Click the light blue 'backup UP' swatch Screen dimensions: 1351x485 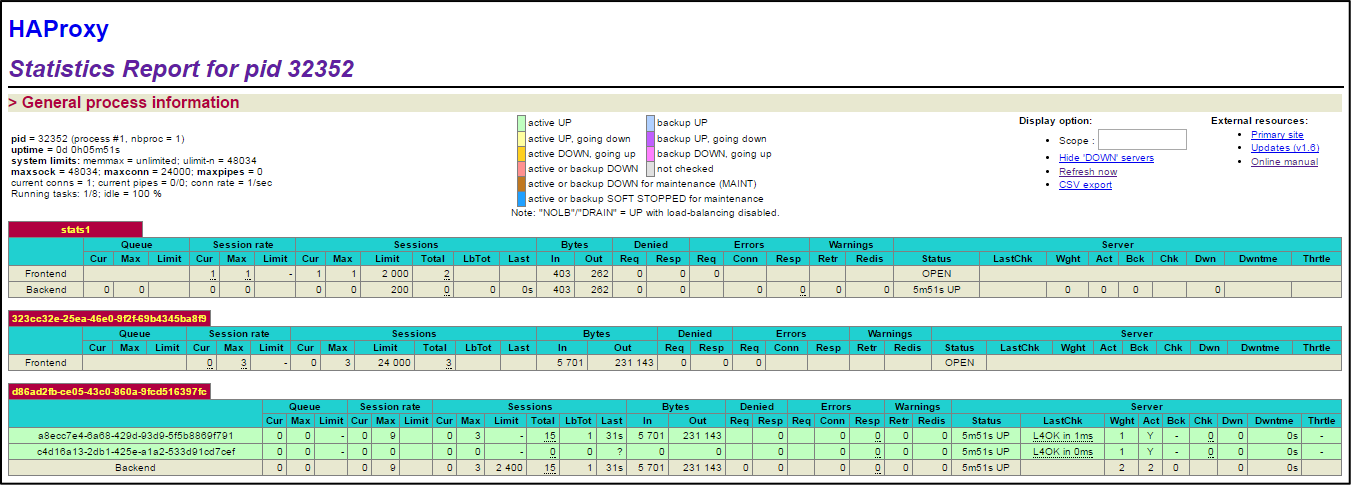[x=650, y=123]
